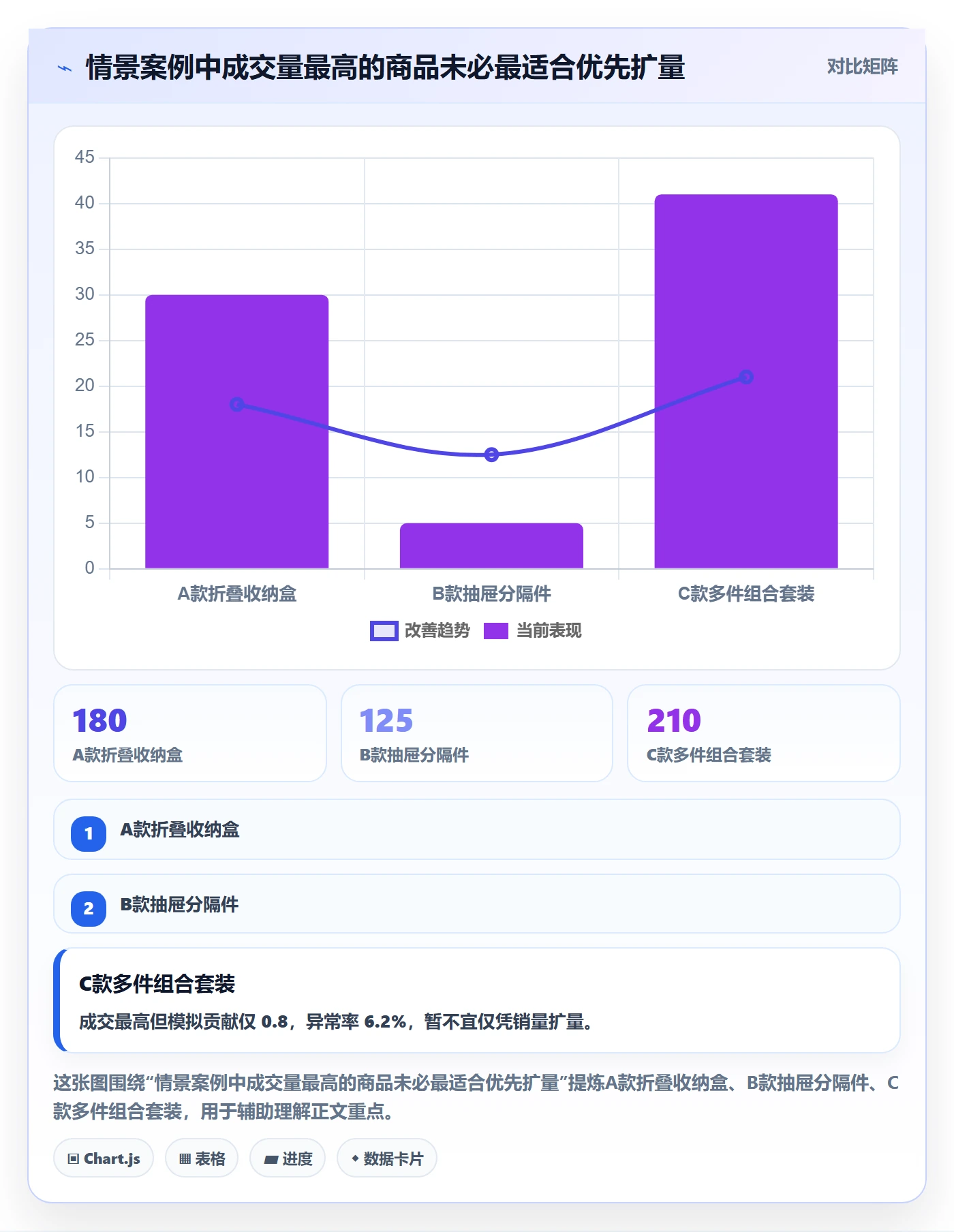
Task: Open the 180 A款折叠收纳盒 data card
Action: pos(190,733)
